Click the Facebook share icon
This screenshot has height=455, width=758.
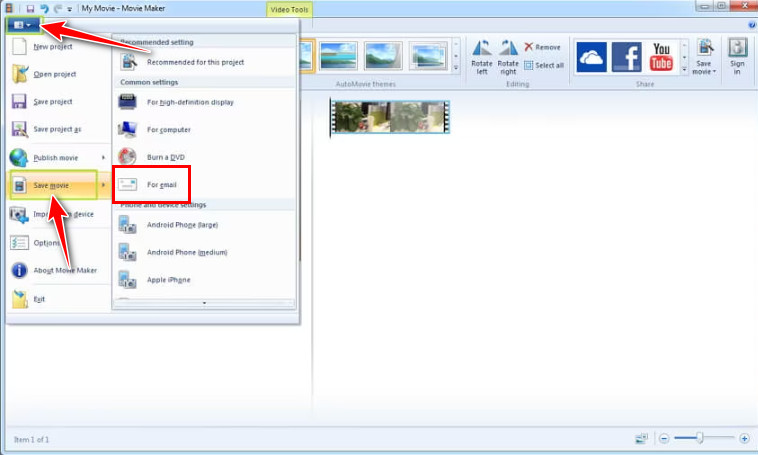(626, 57)
